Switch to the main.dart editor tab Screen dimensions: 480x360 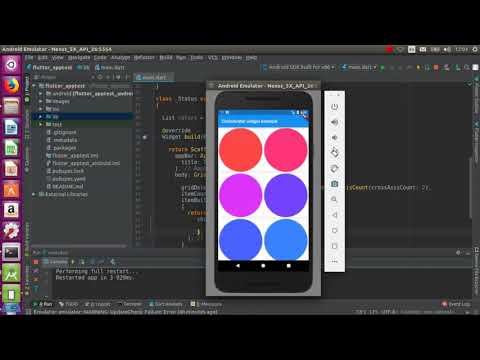154,77
